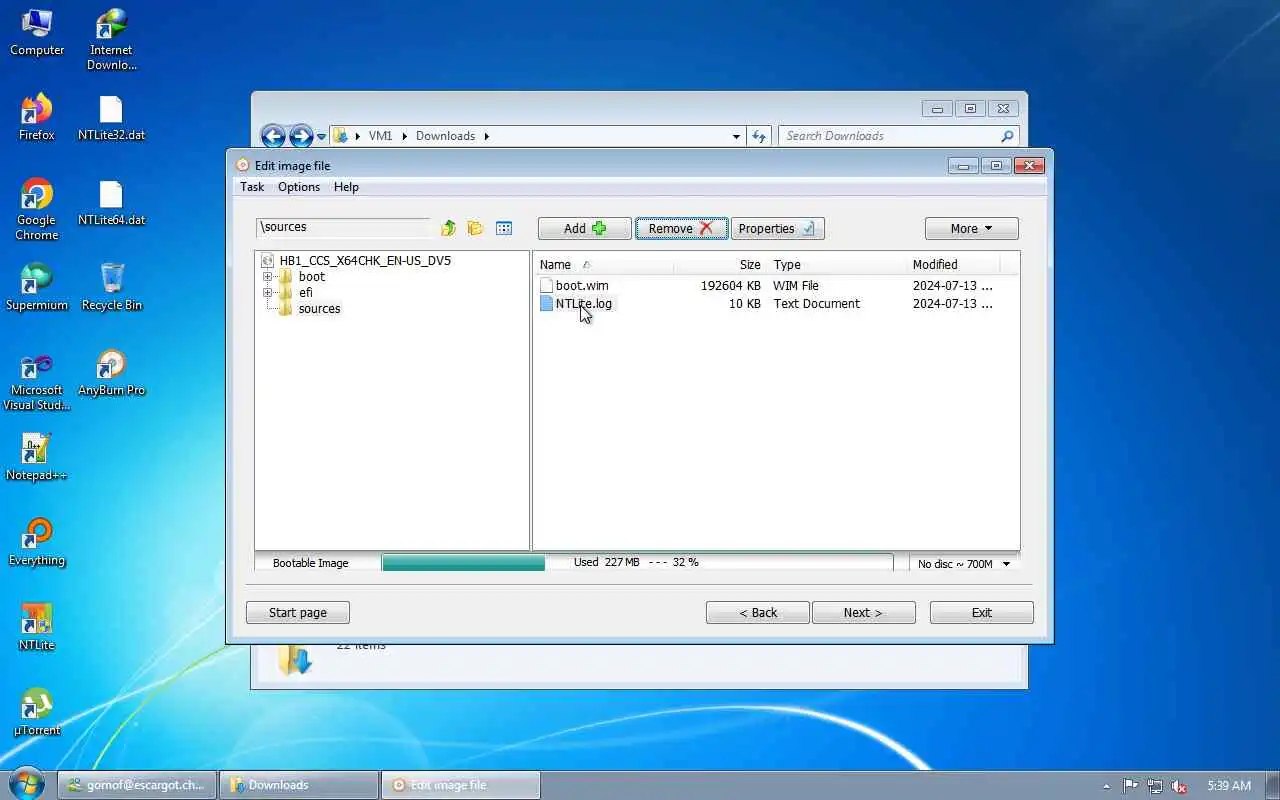Image resolution: width=1280 pixels, height=800 pixels.
Task: Open the No disc ~ 700M dropdown
Action: [x=964, y=564]
